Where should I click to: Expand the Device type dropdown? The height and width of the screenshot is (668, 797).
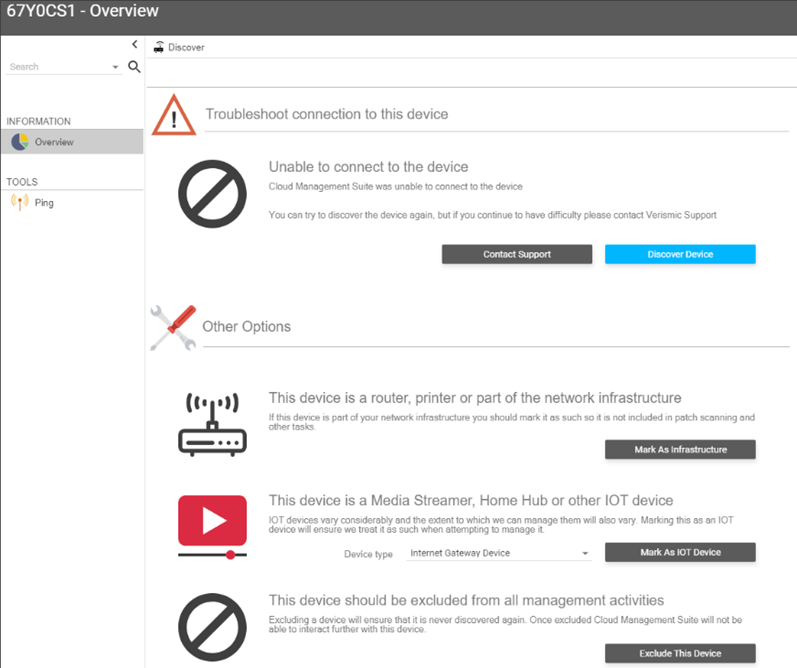click(x=499, y=553)
